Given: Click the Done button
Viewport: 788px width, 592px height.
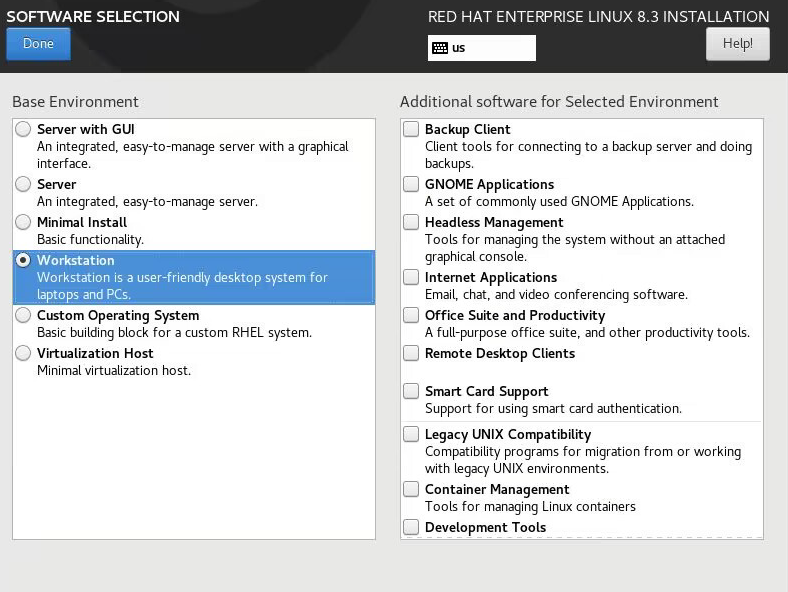Looking at the screenshot, I should point(38,44).
